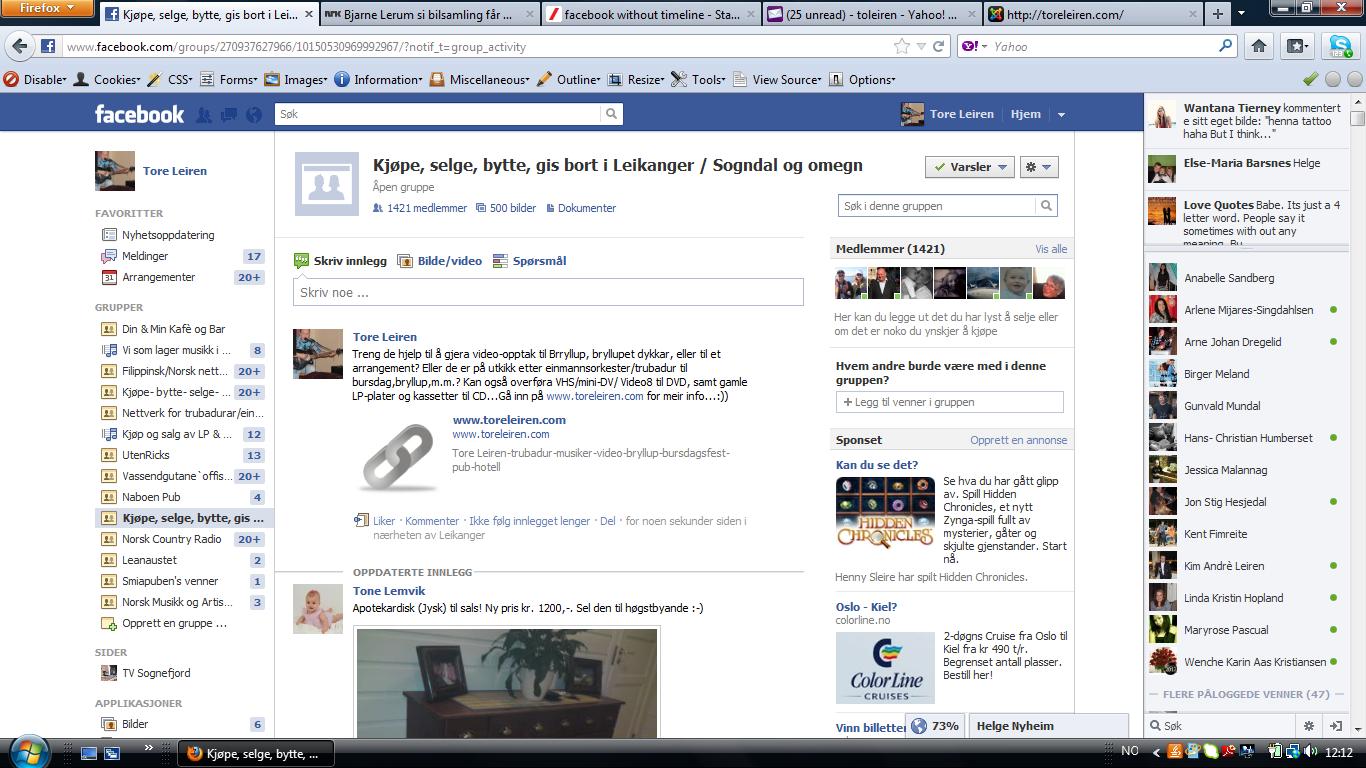Open Nyhetsoppdatering in left sidebar

(168, 235)
